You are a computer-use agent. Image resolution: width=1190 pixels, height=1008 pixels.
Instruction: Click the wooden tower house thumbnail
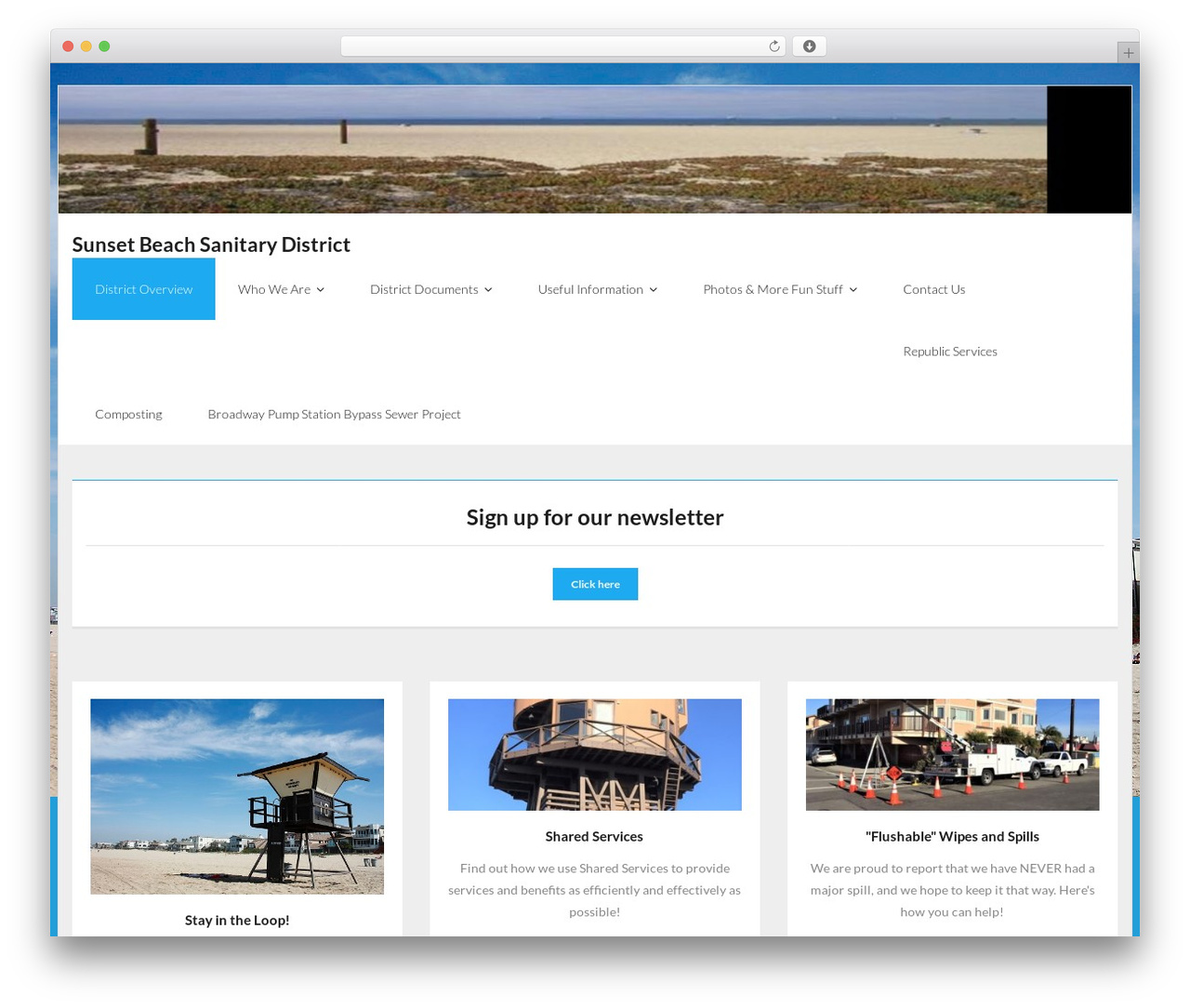595,755
